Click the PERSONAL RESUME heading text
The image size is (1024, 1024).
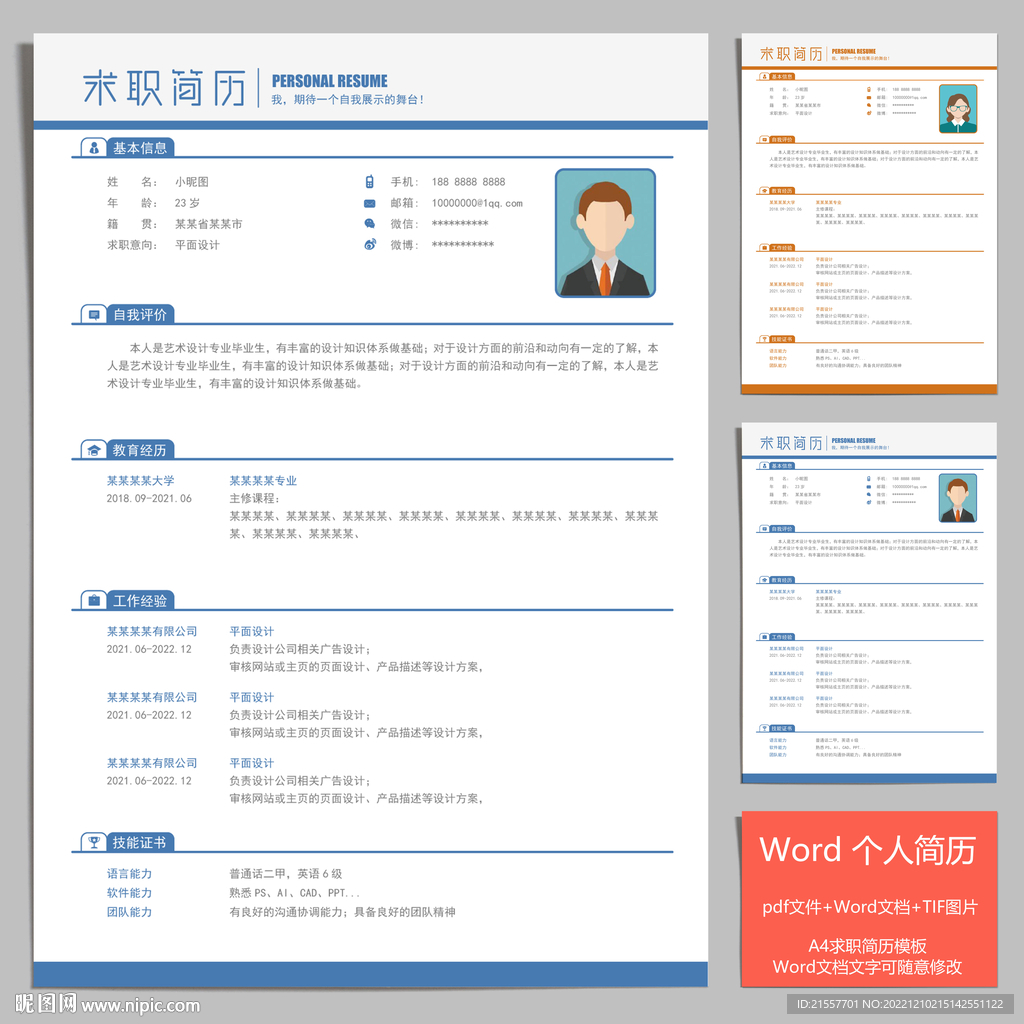[329, 81]
